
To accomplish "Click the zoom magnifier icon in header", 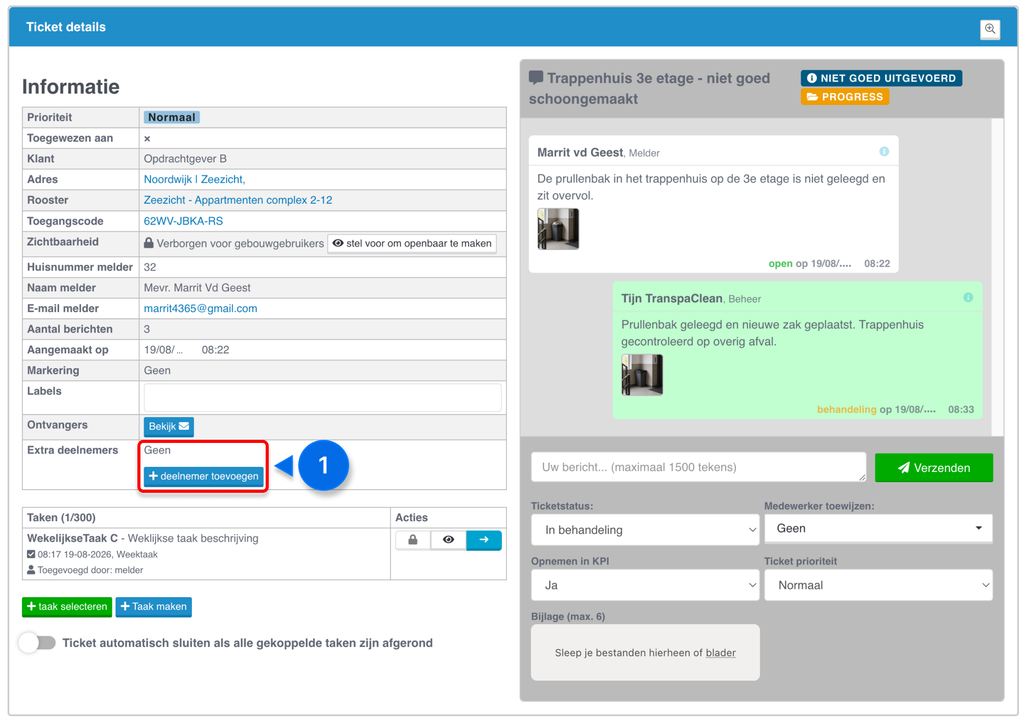I will click(990, 29).
